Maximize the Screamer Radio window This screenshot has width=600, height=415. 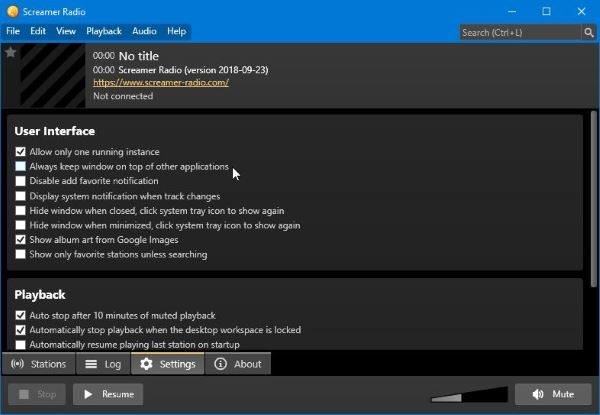click(x=546, y=11)
